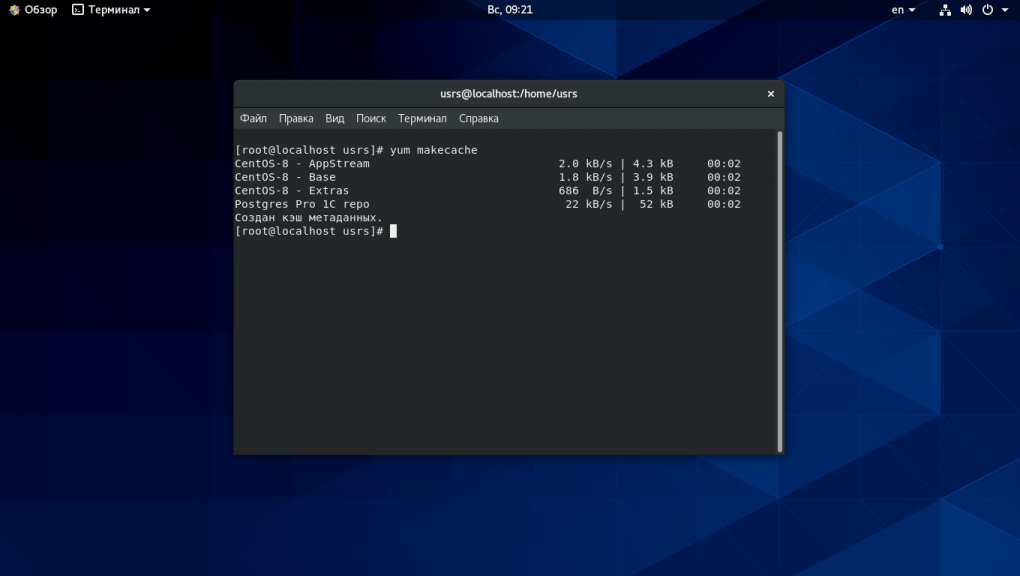Open the Правка menu
1020x576 pixels.
coord(296,118)
